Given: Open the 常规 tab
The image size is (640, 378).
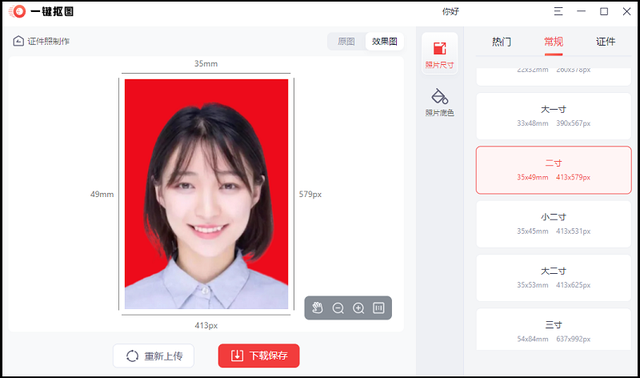Looking at the screenshot, I should [x=553, y=42].
